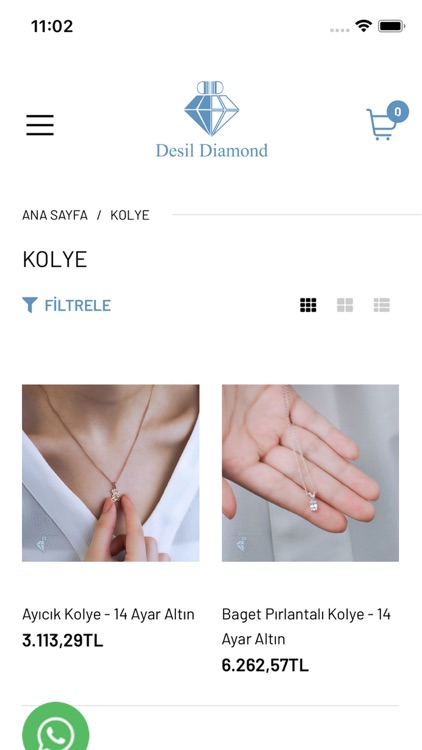Open the hamburger menu
Screen dimensions: 422x750
[x=40, y=125]
